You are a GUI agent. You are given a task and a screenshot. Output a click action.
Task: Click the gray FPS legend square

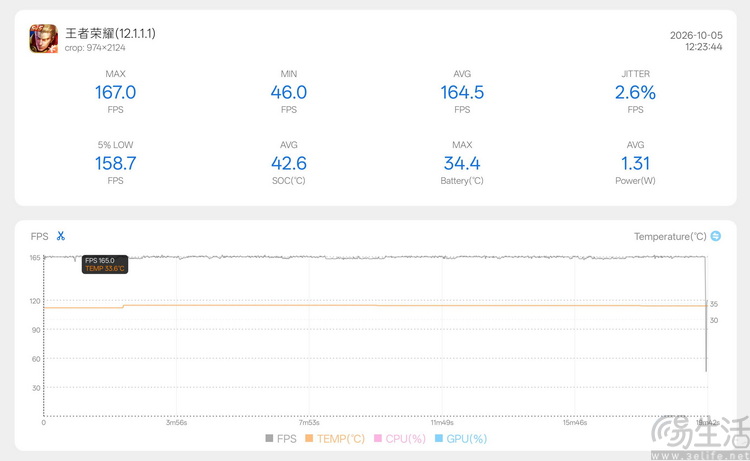pos(269,438)
